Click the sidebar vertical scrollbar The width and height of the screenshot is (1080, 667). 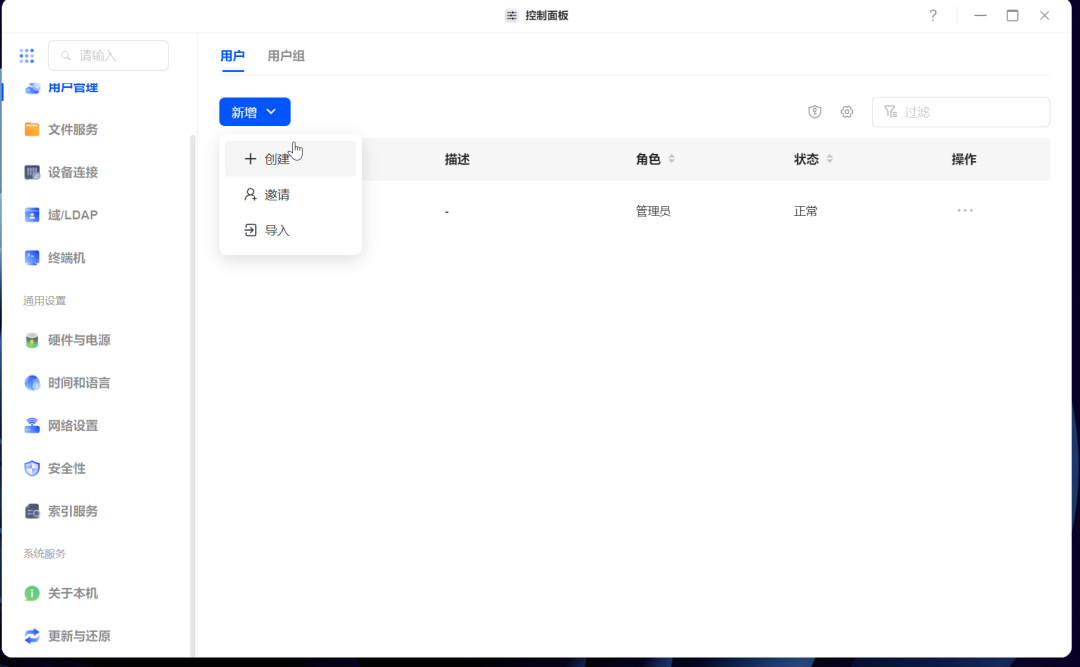(193, 395)
